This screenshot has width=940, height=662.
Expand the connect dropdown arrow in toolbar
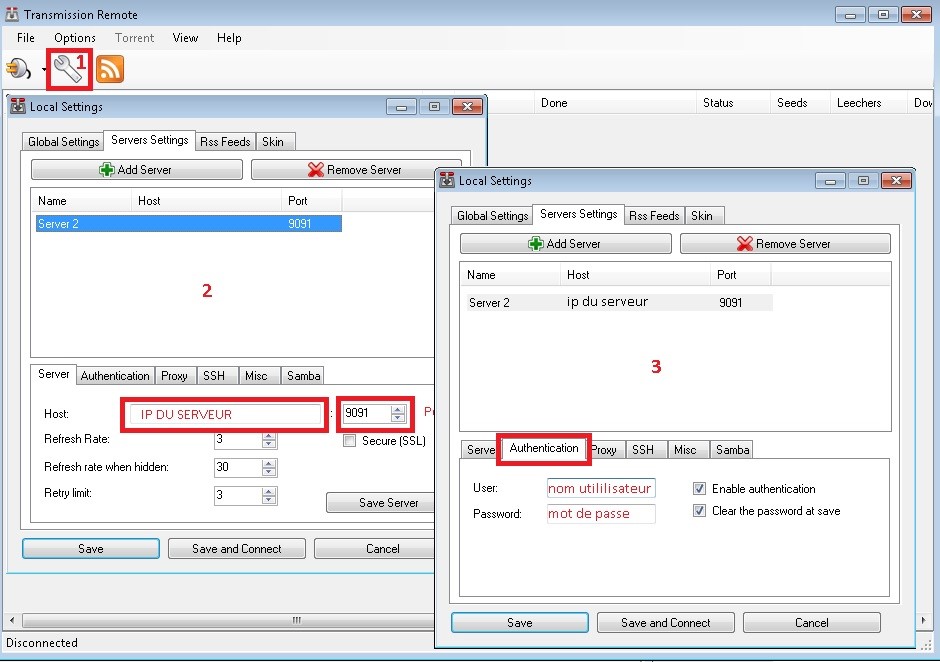(44, 70)
